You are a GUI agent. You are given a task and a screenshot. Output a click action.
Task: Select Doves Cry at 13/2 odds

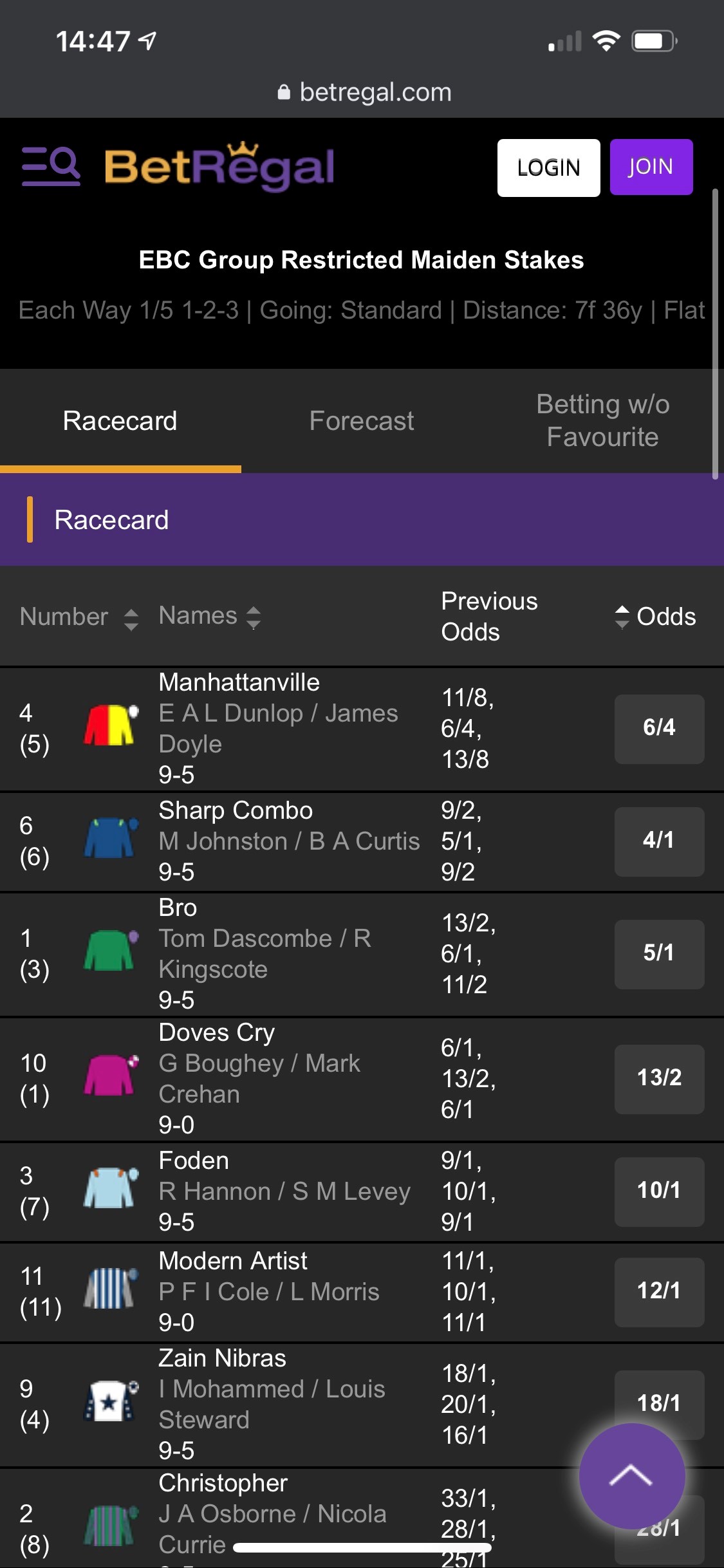(x=658, y=1078)
